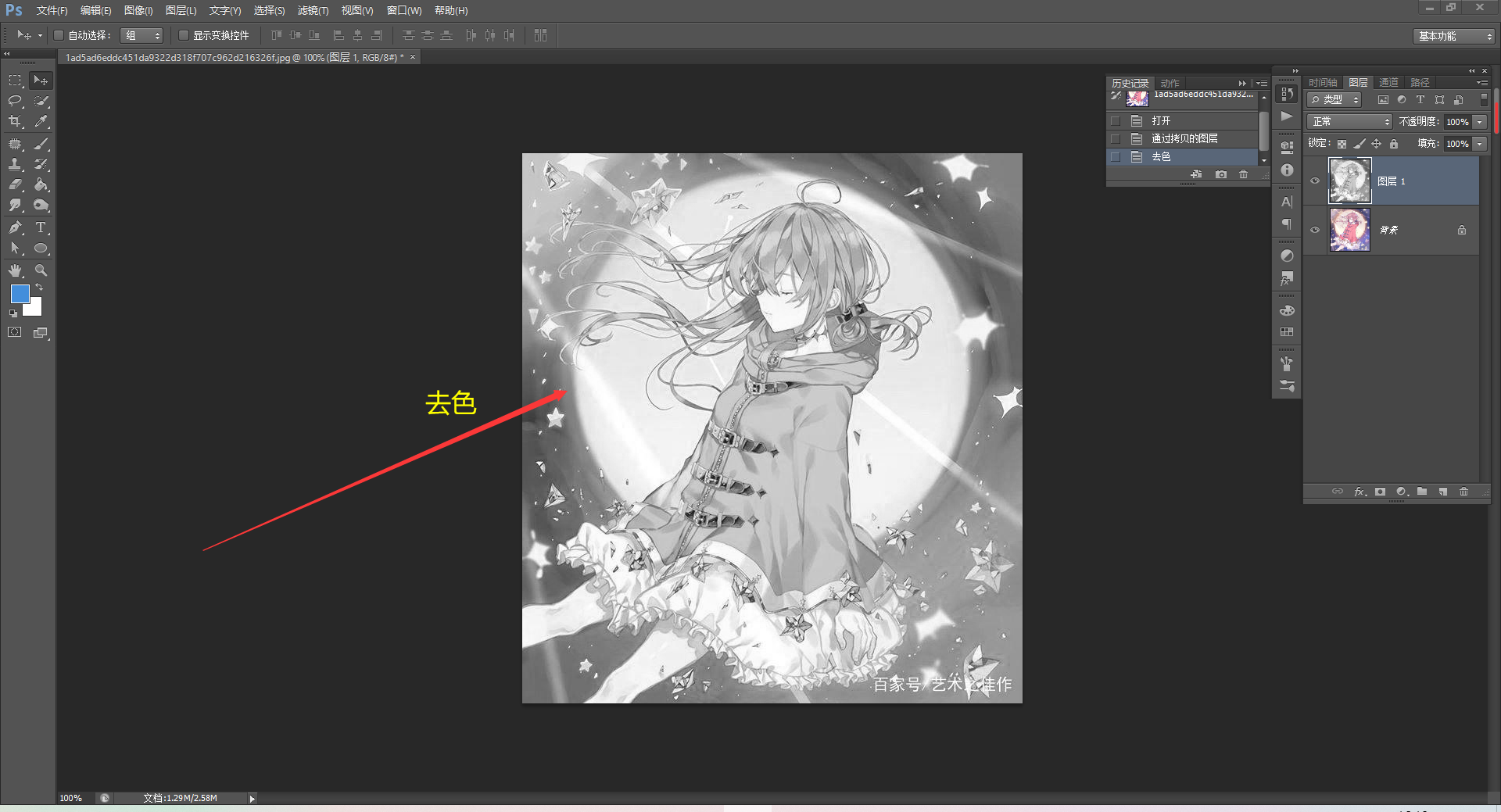Switch to the 动作 tab
Image resolution: width=1501 pixels, height=812 pixels.
click(1170, 83)
